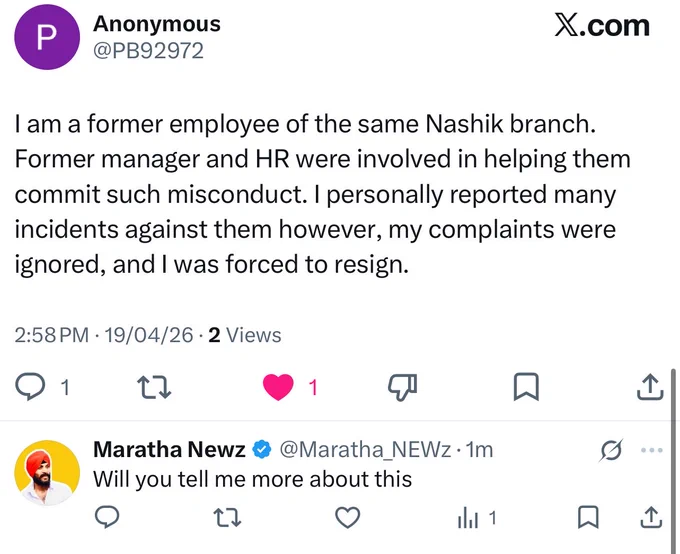
Task: Click the Grok slashed-circle icon on reply
Action: pos(612,450)
